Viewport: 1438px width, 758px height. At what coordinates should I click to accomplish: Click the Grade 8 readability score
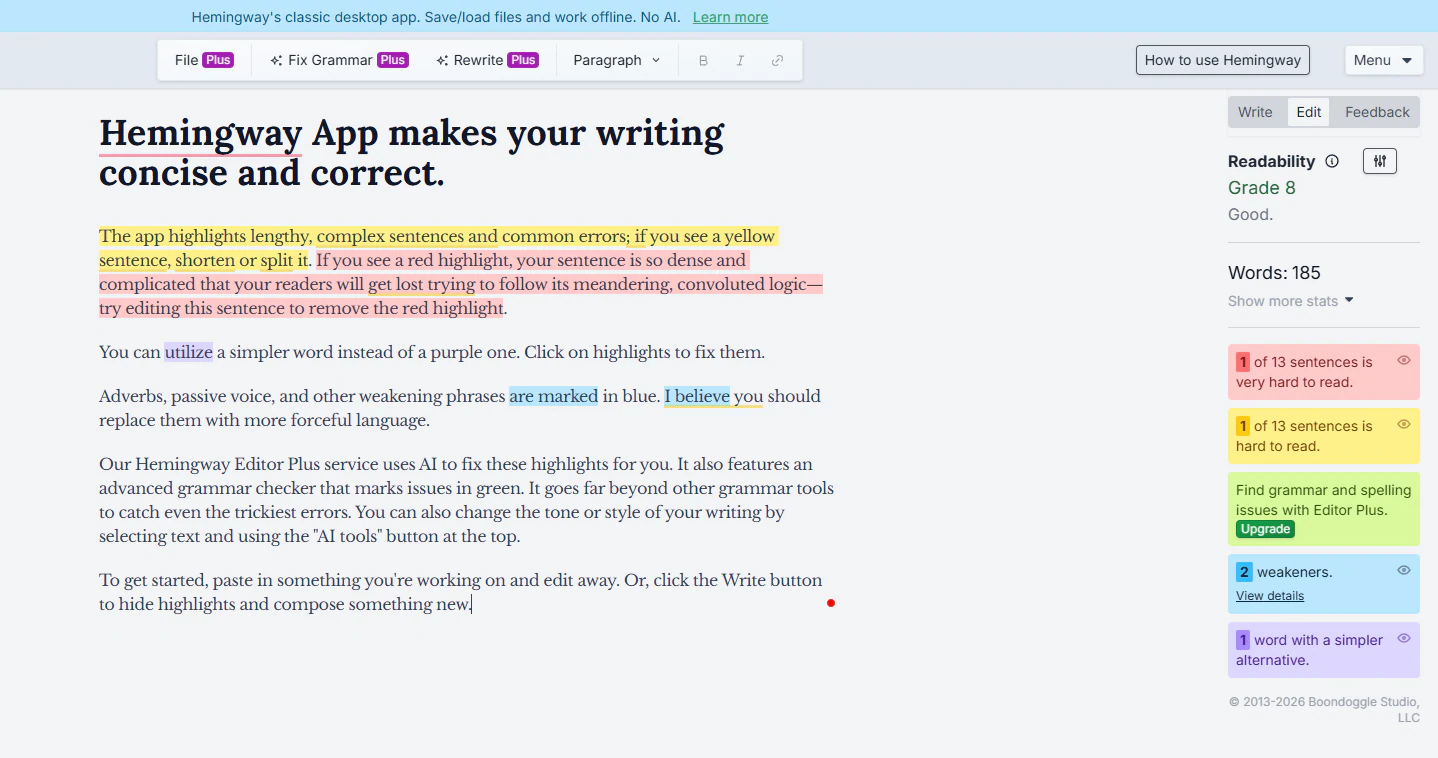tap(1262, 188)
